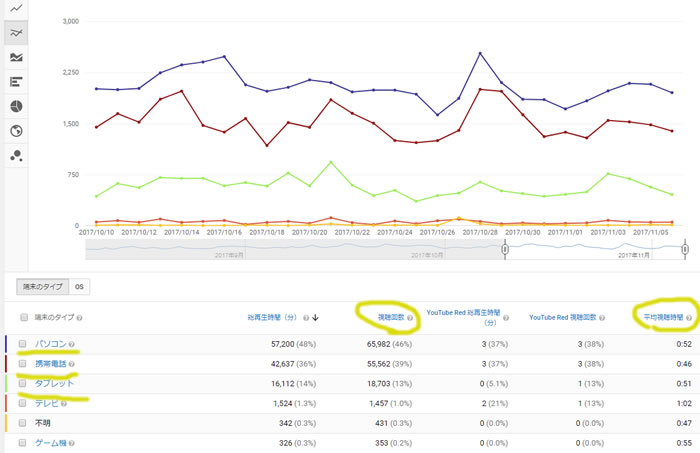Select the 端末のタイプ tab
Screen dimensions: 700x453
44,286
